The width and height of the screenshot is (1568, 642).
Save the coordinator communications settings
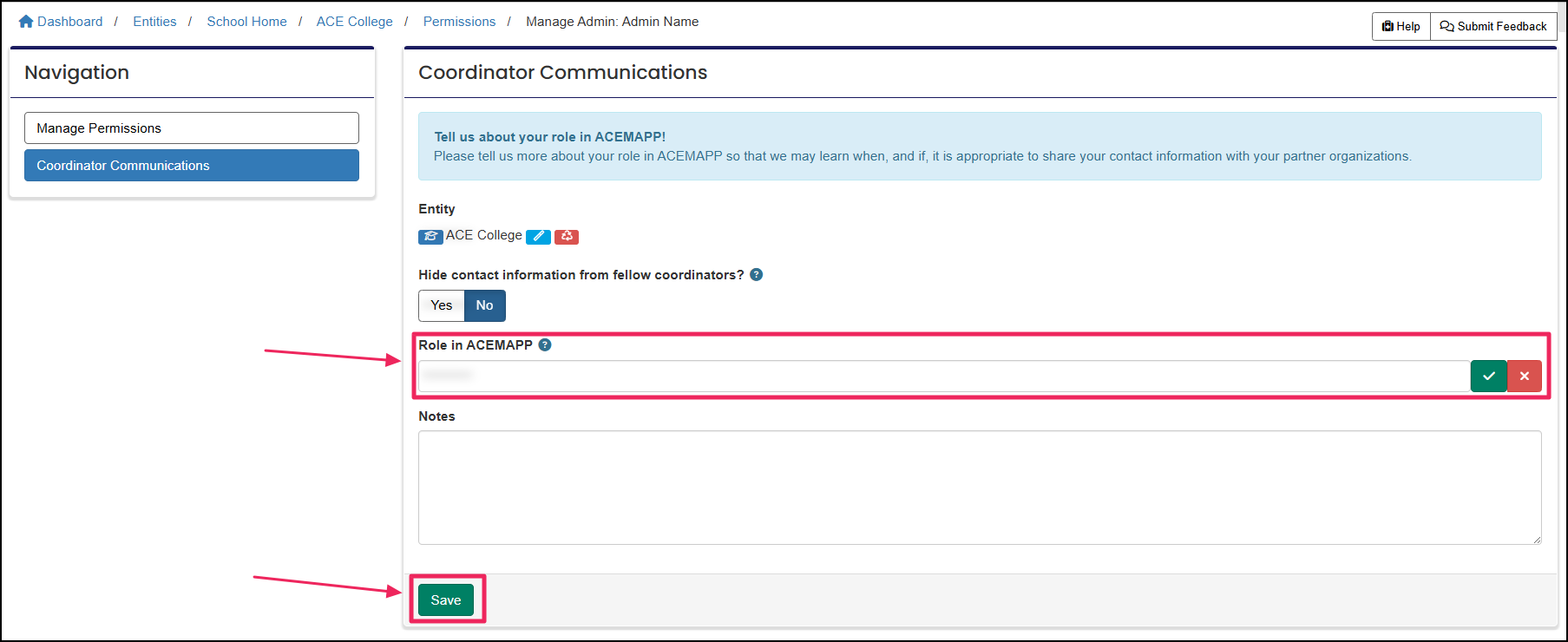(x=446, y=599)
